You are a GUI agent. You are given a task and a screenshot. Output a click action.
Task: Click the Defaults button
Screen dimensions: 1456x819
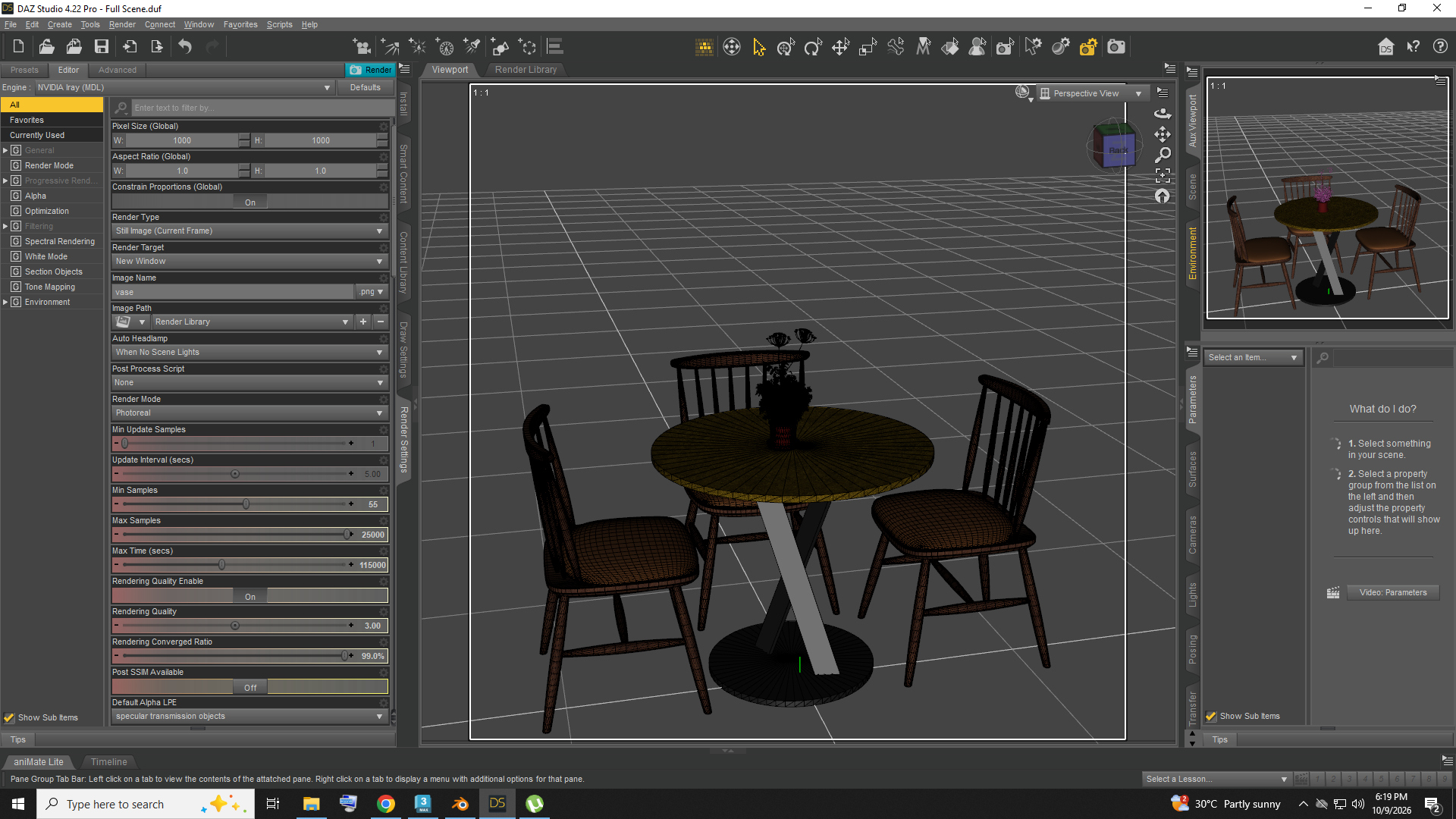[x=366, y=88]
